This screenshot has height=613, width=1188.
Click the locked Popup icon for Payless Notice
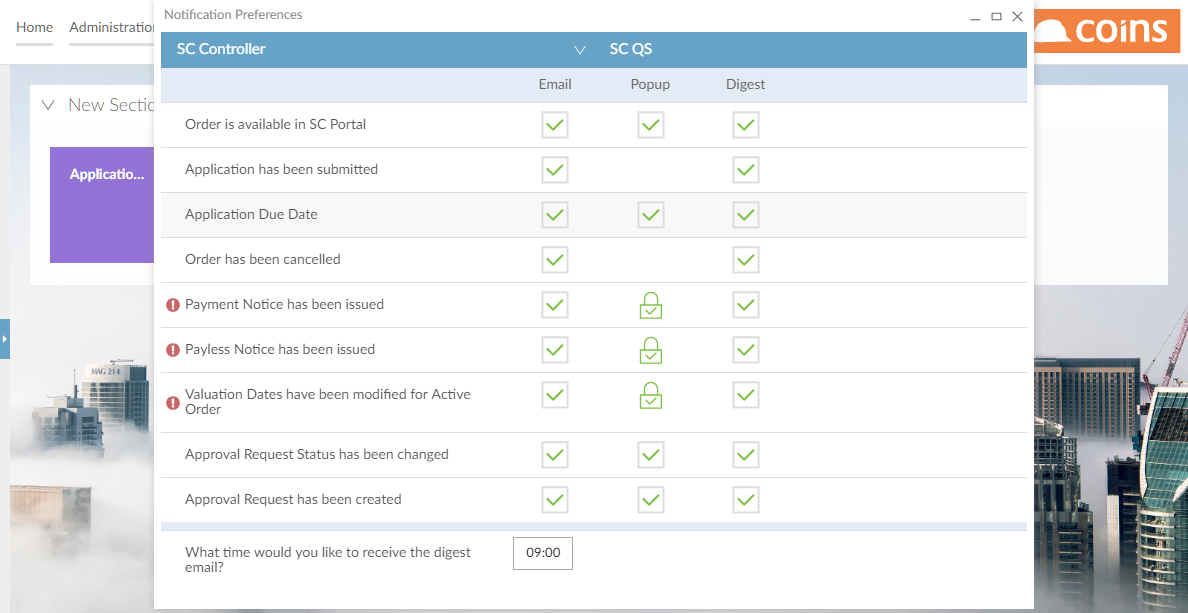coord(650,350)
